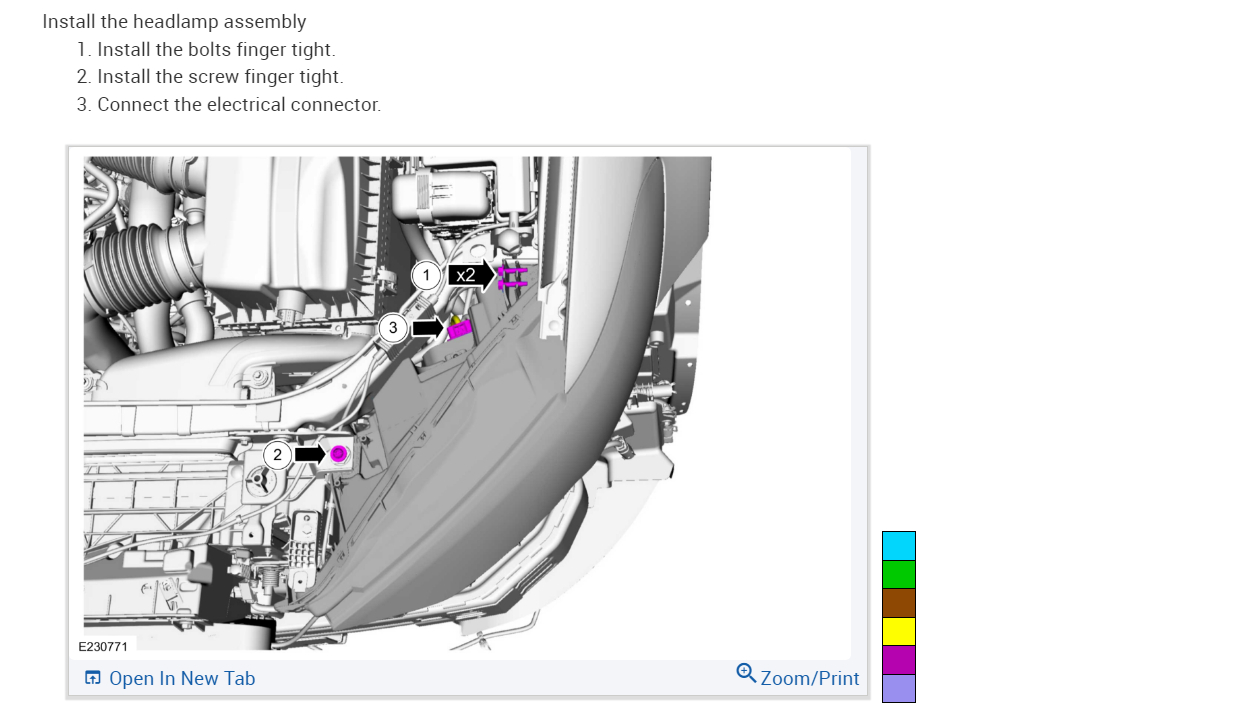Click the Open In New Tab link
The height and width of the screenshot is (716, 1248).
pyautogui.click(x=169, y=678)
